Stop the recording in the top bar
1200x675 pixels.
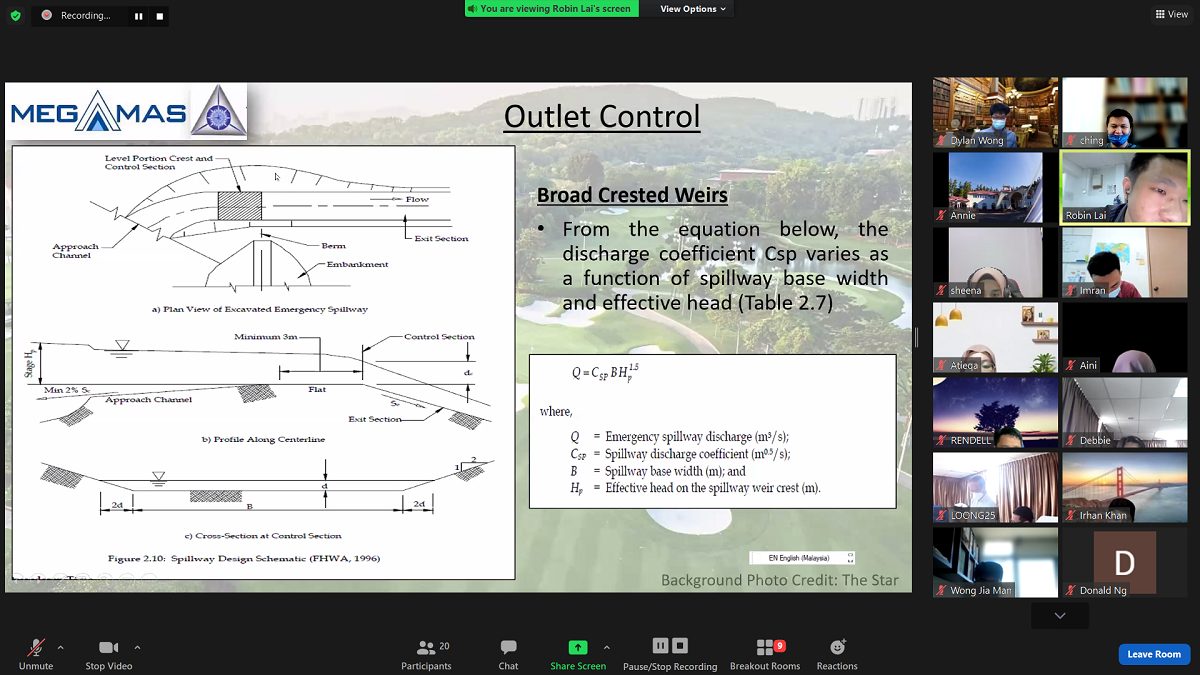tap(160, 16)
